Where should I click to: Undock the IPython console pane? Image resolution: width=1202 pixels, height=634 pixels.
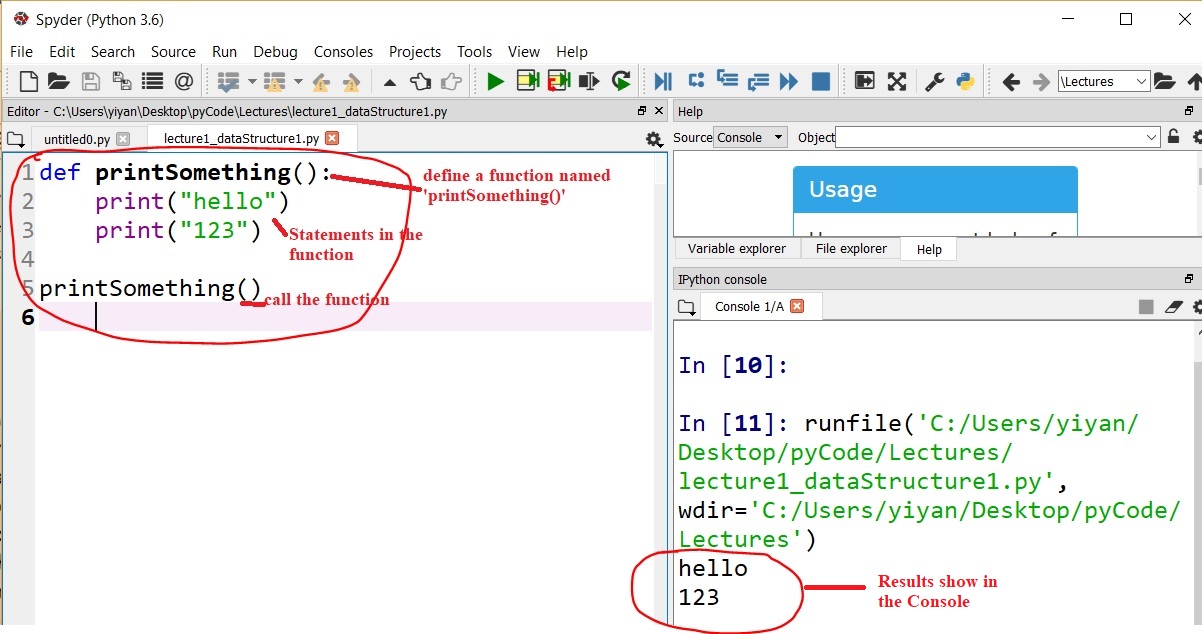(1189, 279)
